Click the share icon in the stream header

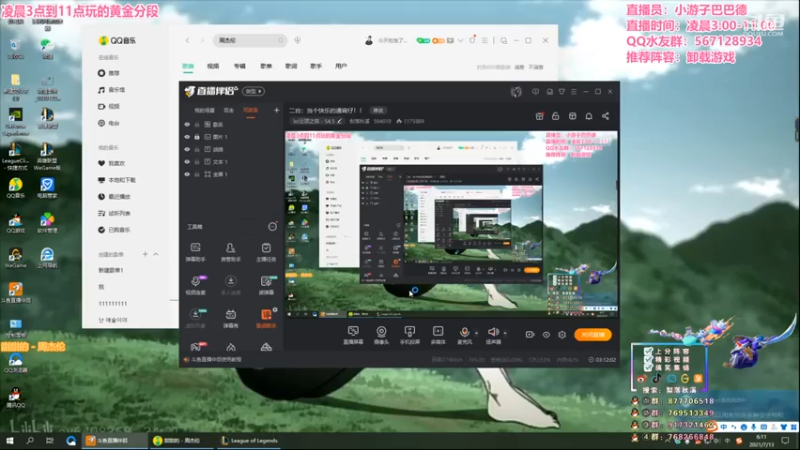606,116
